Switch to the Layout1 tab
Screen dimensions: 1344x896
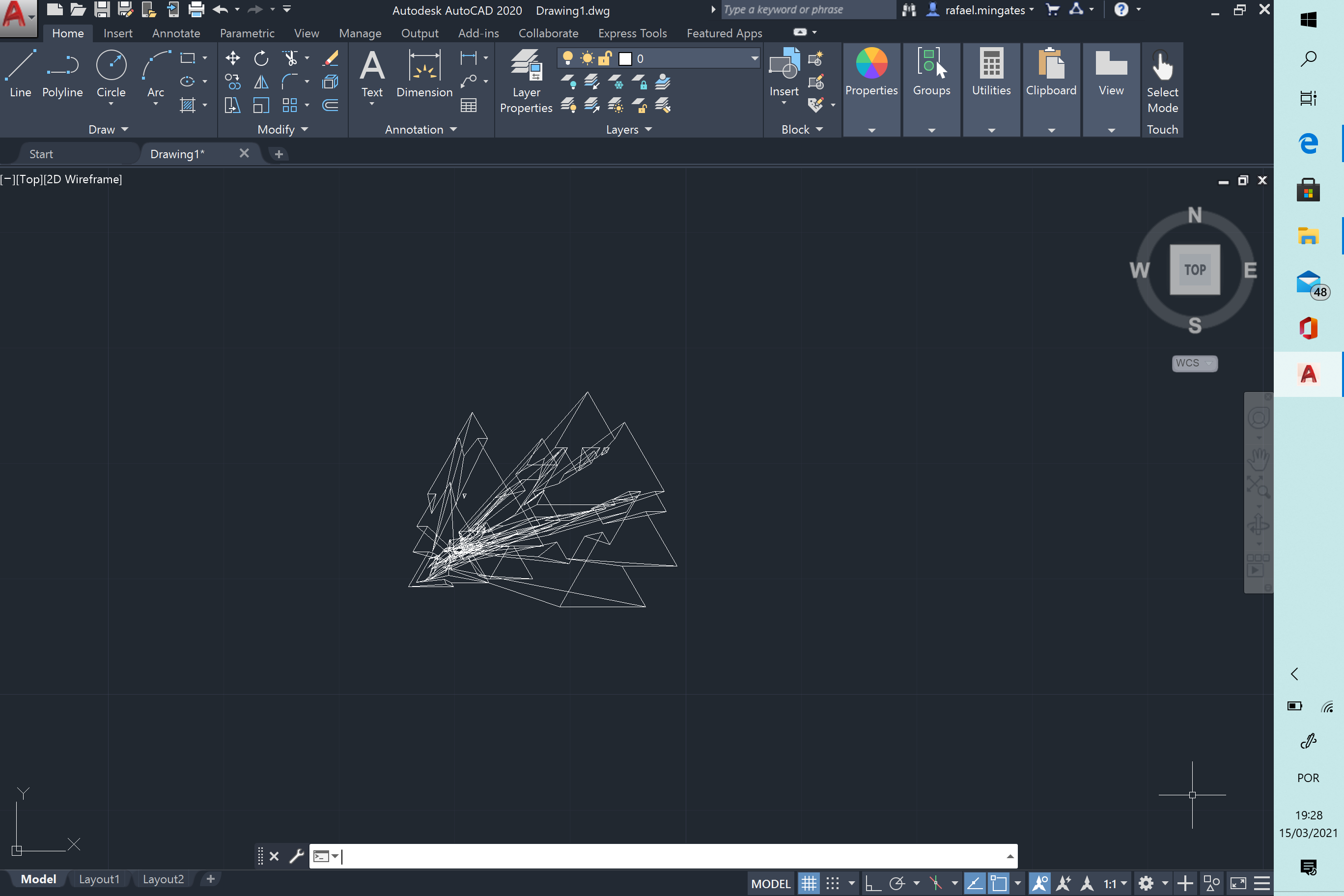click(99, 879)
